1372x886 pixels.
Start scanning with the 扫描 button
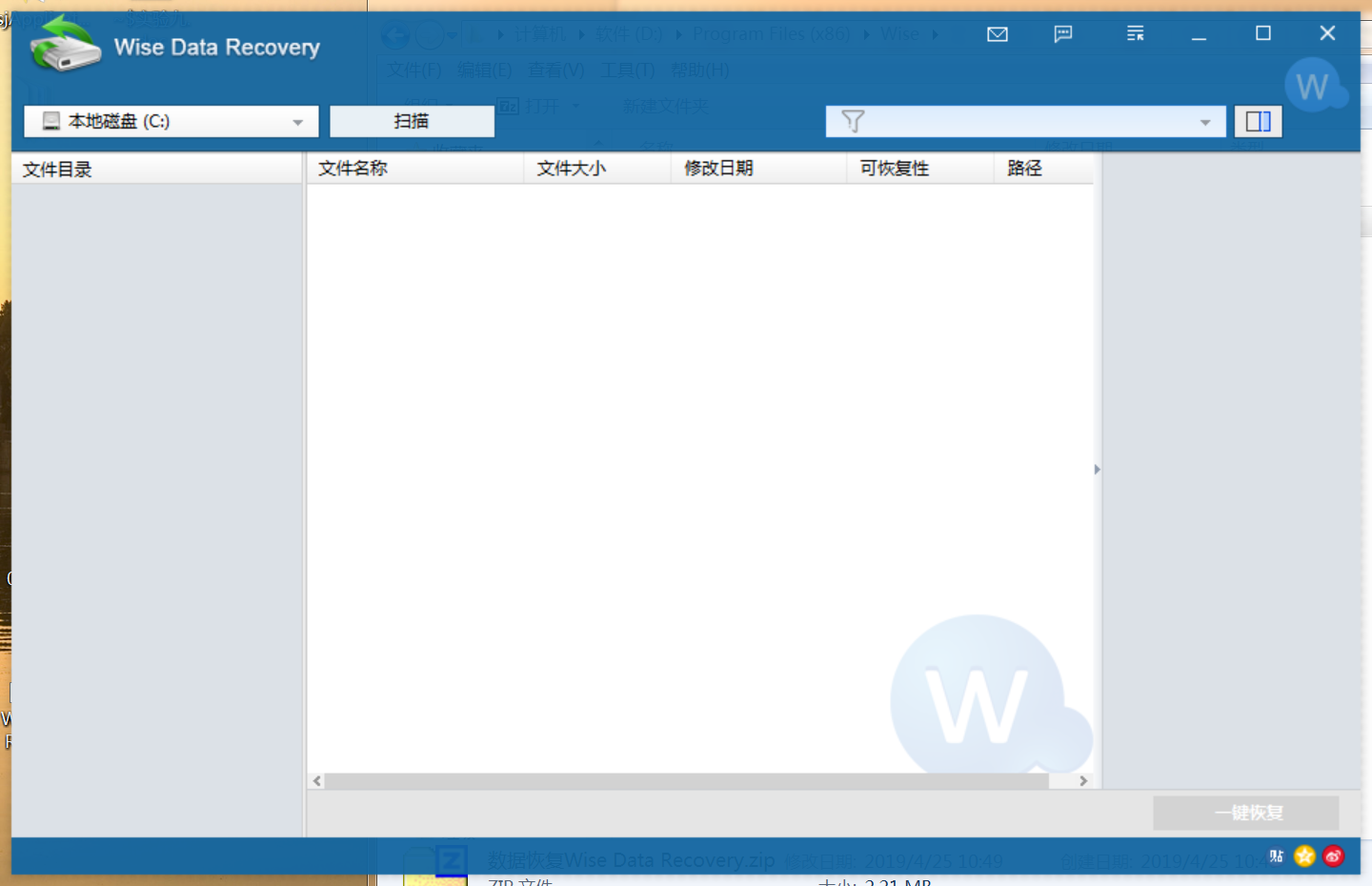coord(412,121)
